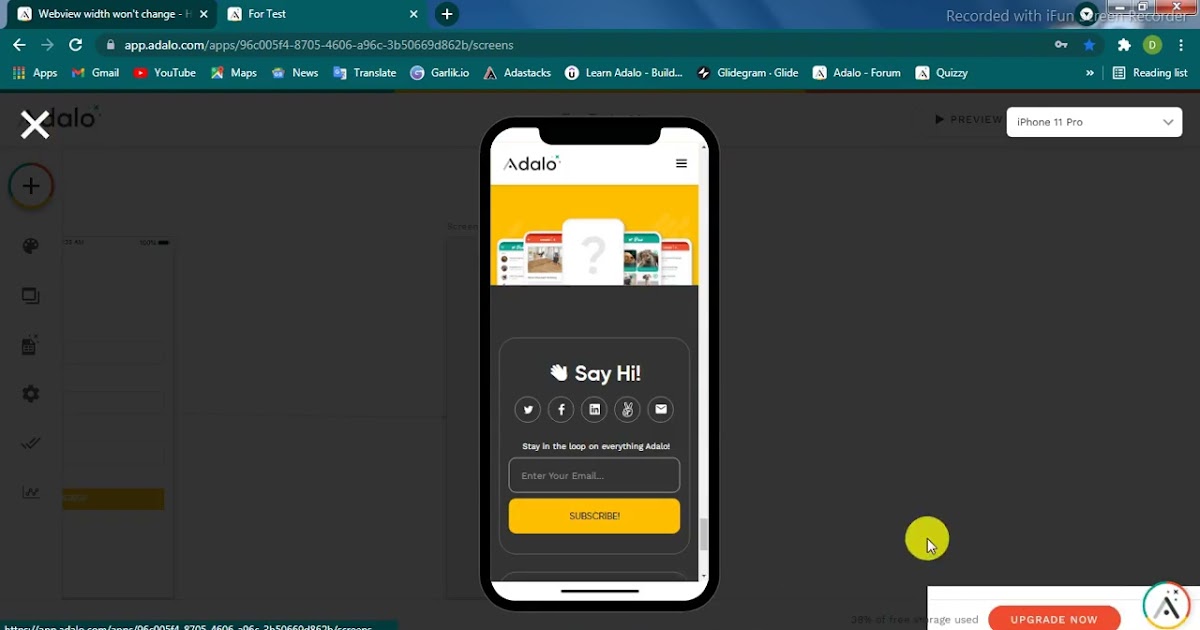Image resolution: width=1200 pixels, height=630 pixels.
Task: Click the email envelope icon under Say Hi
Action: [660, 409]
